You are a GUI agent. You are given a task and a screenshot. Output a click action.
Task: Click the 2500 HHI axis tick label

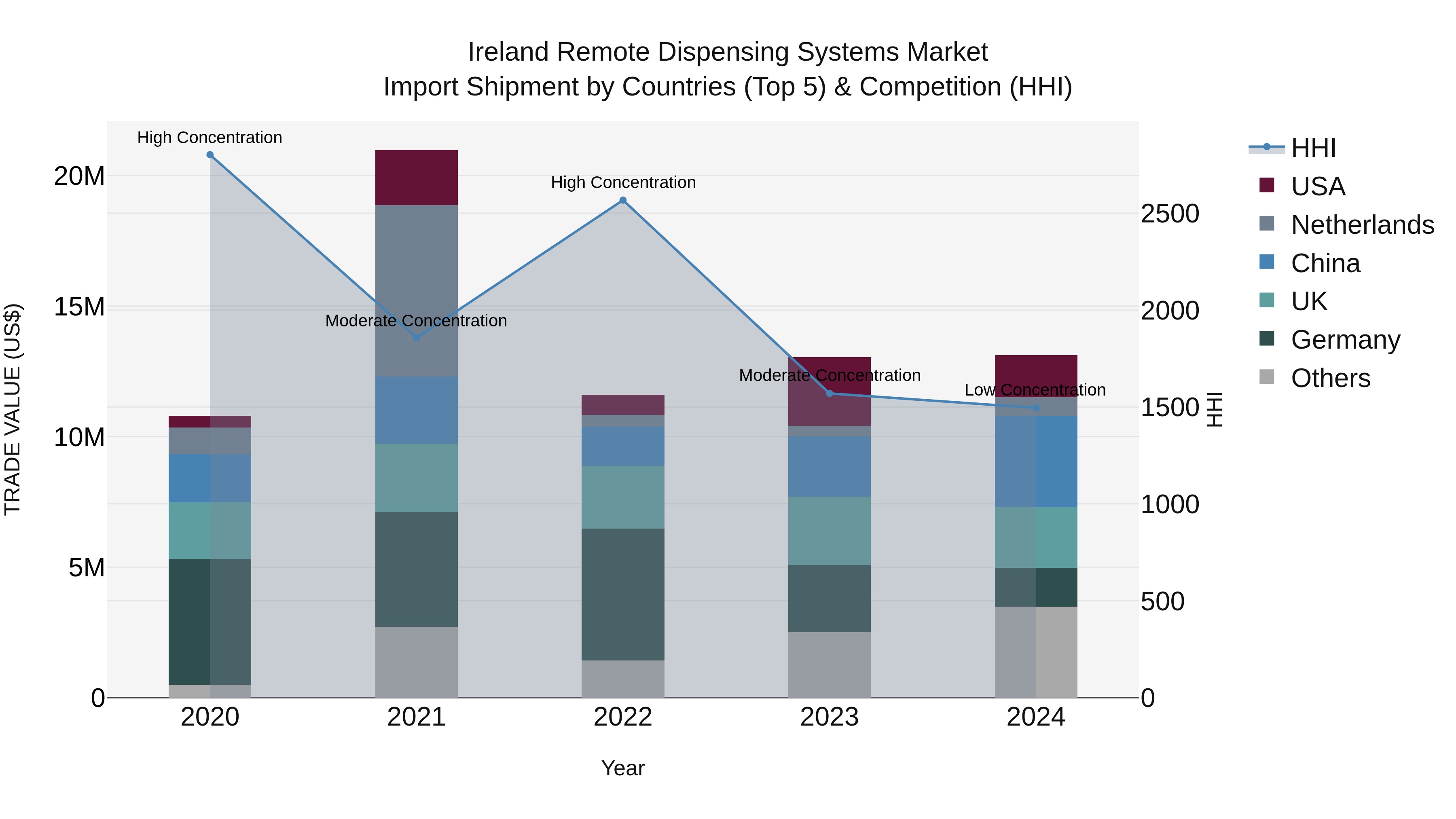coord(1170,214)
